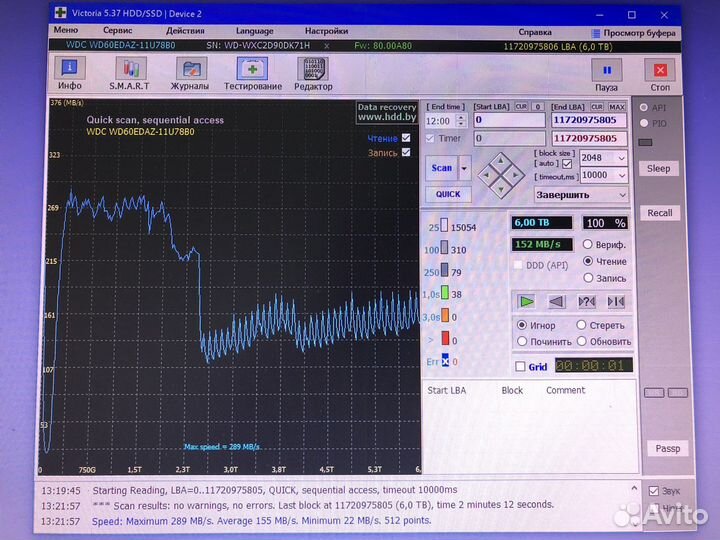Open the Language menu

tap(254, 31)
